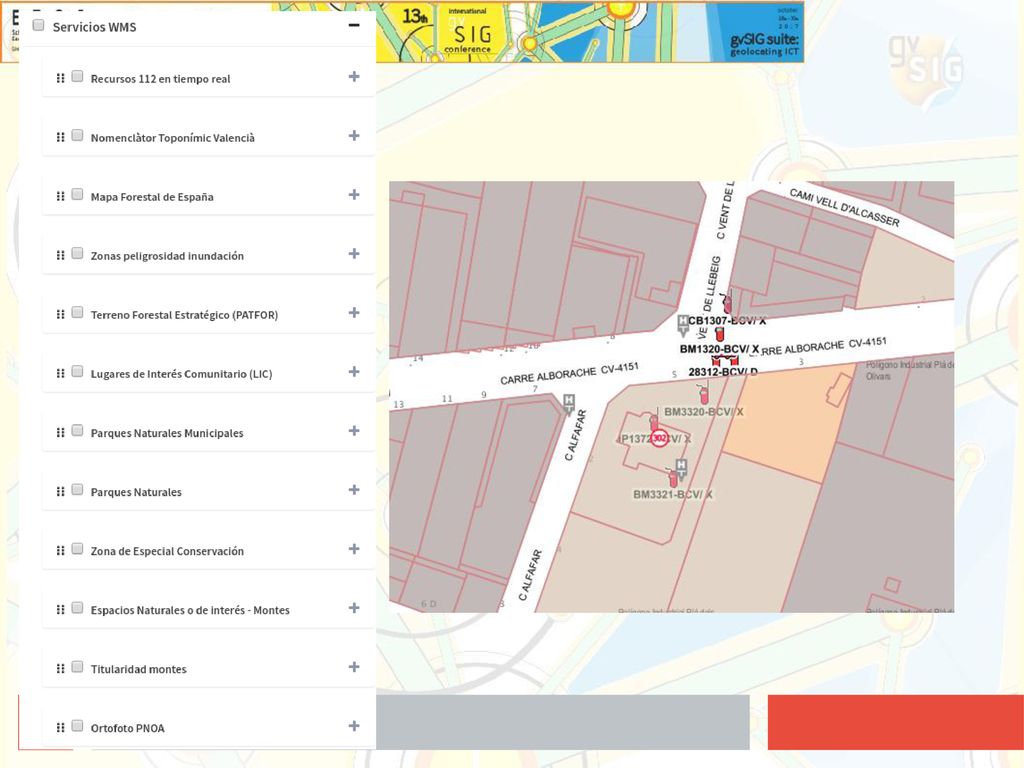Open the plus for Espacios Naturales o de interés - Montes

tap(354, 608)
